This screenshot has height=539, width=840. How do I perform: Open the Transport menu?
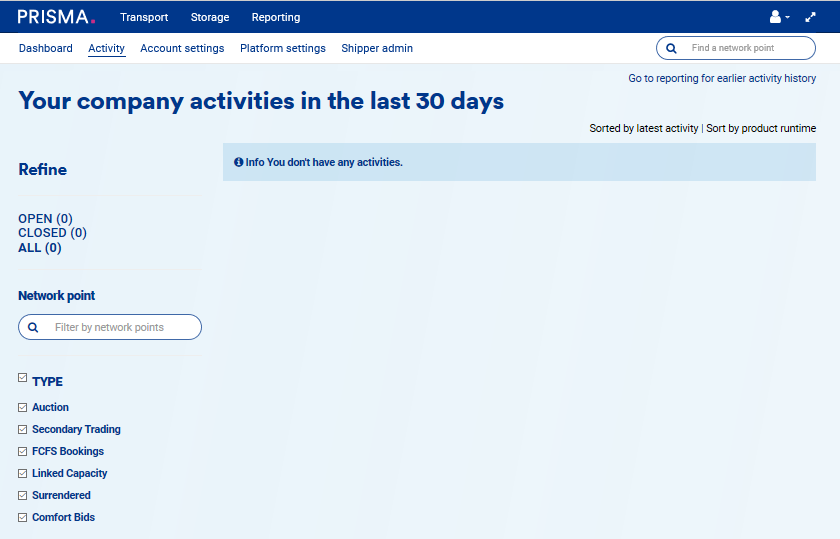(144, 17)
